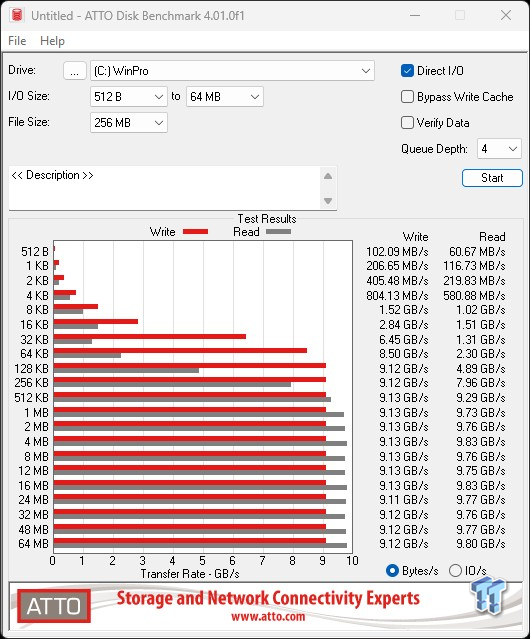Open the www.atto.com link in banner
Viewport: 530px width, 639px height.
pos(268,617)
